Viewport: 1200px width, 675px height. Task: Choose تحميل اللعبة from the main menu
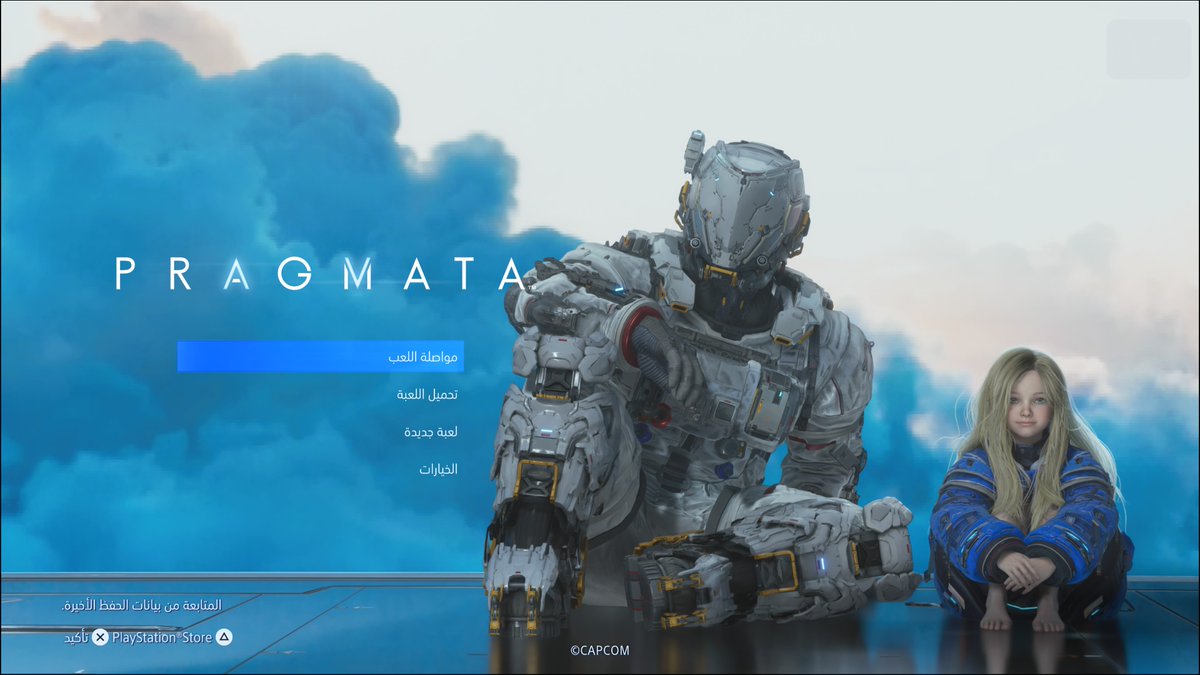[x=427, y=395]
